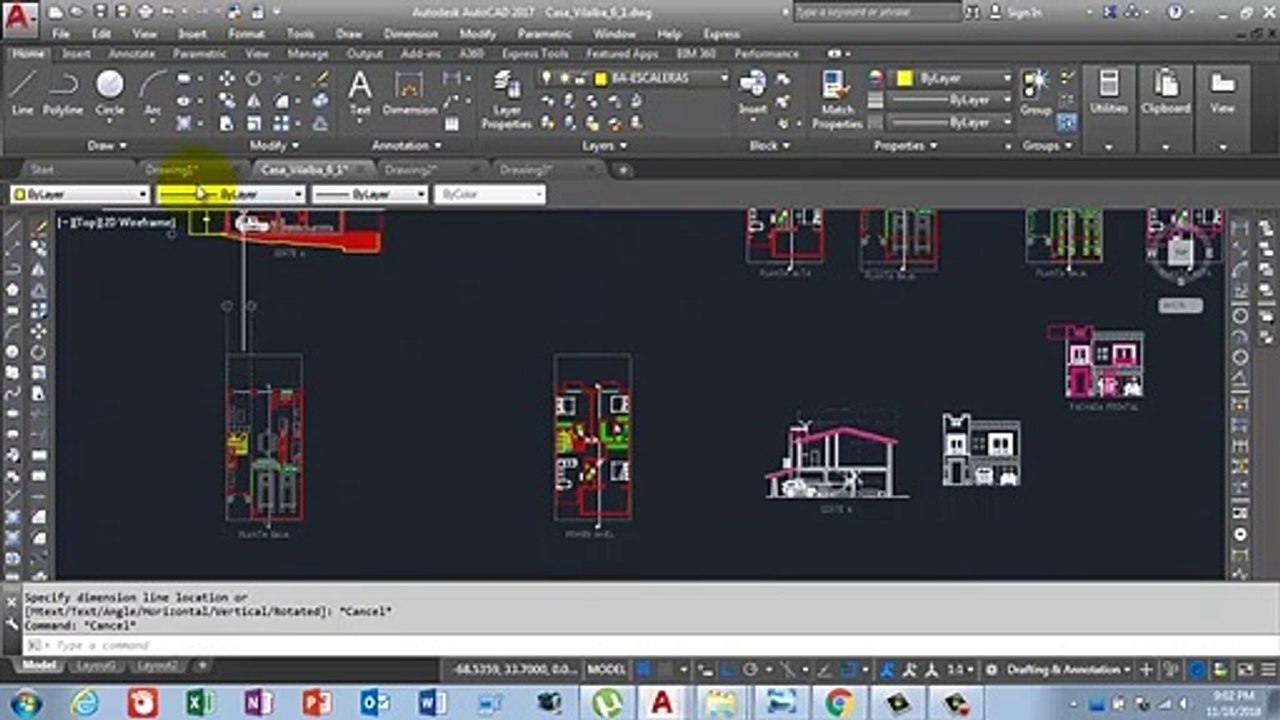
Task: Click the Text annotation tool
Action: click(360, 93)
